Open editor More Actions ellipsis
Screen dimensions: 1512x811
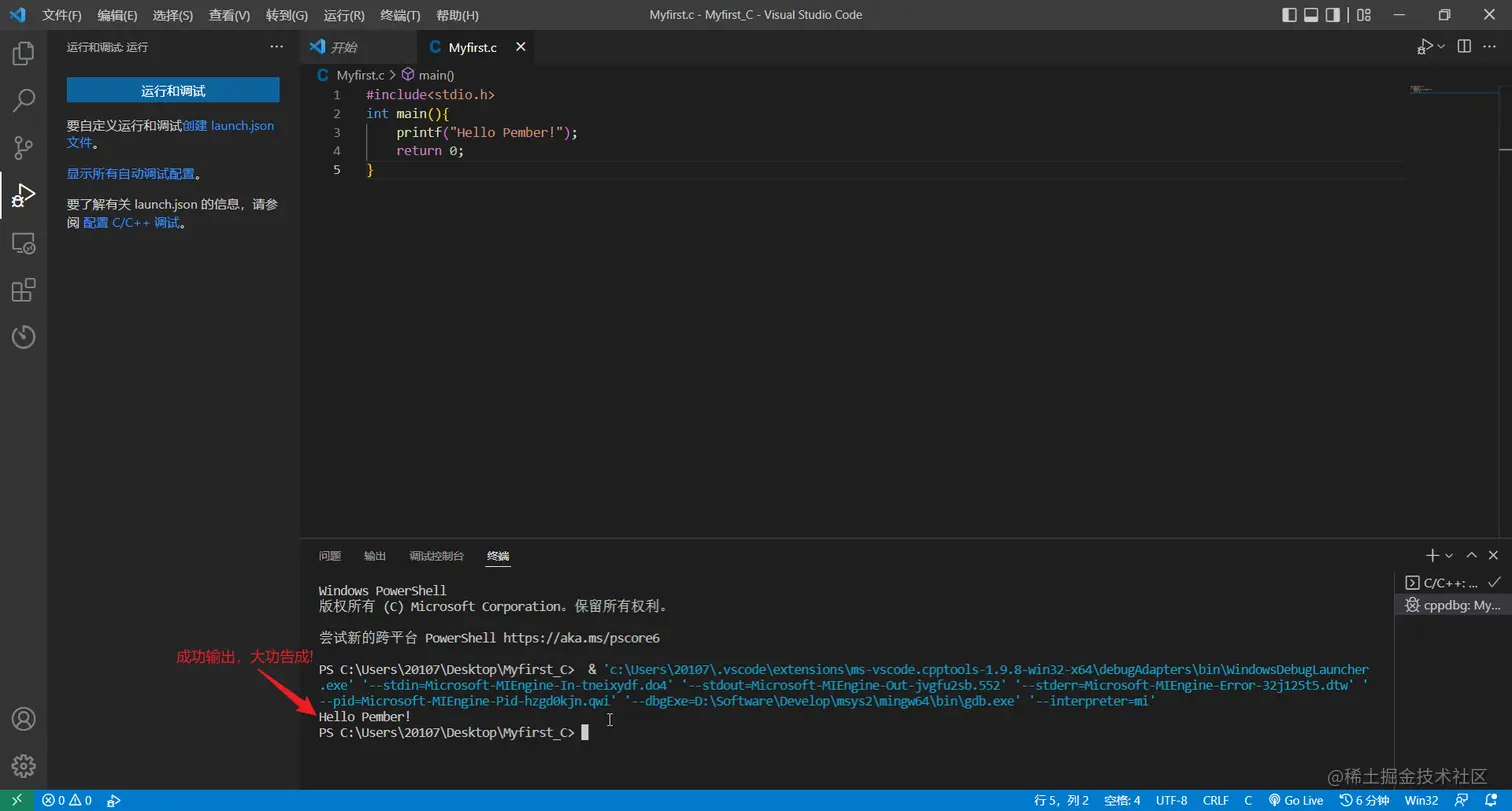pyautogui.click(x=1492, y=47)
